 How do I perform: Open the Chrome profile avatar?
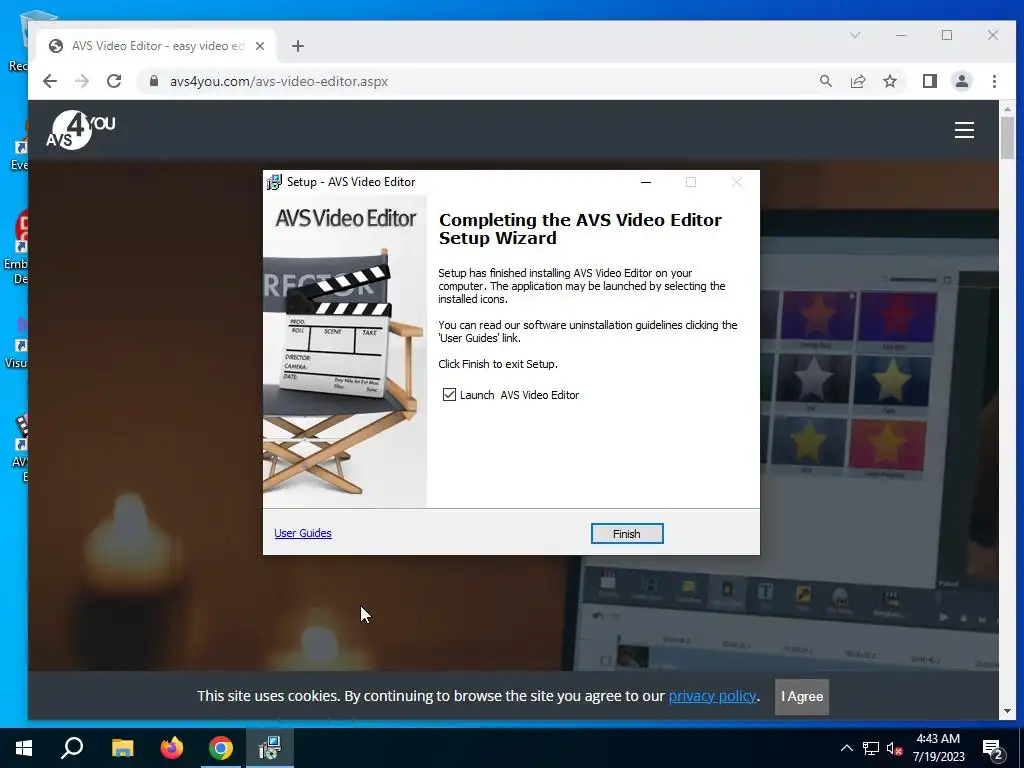pyautogui.click(x=961, y=81)
